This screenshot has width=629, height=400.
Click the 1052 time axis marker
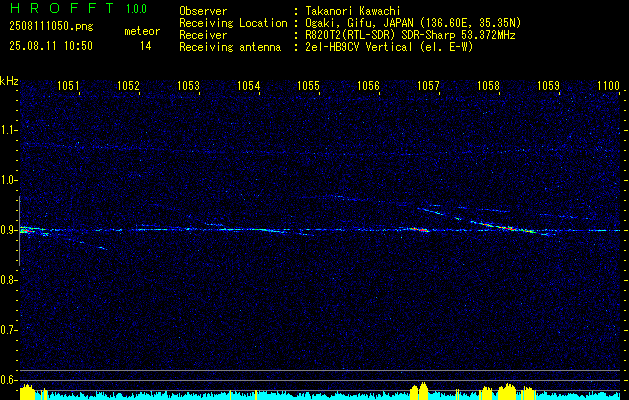tap(128, 85)
